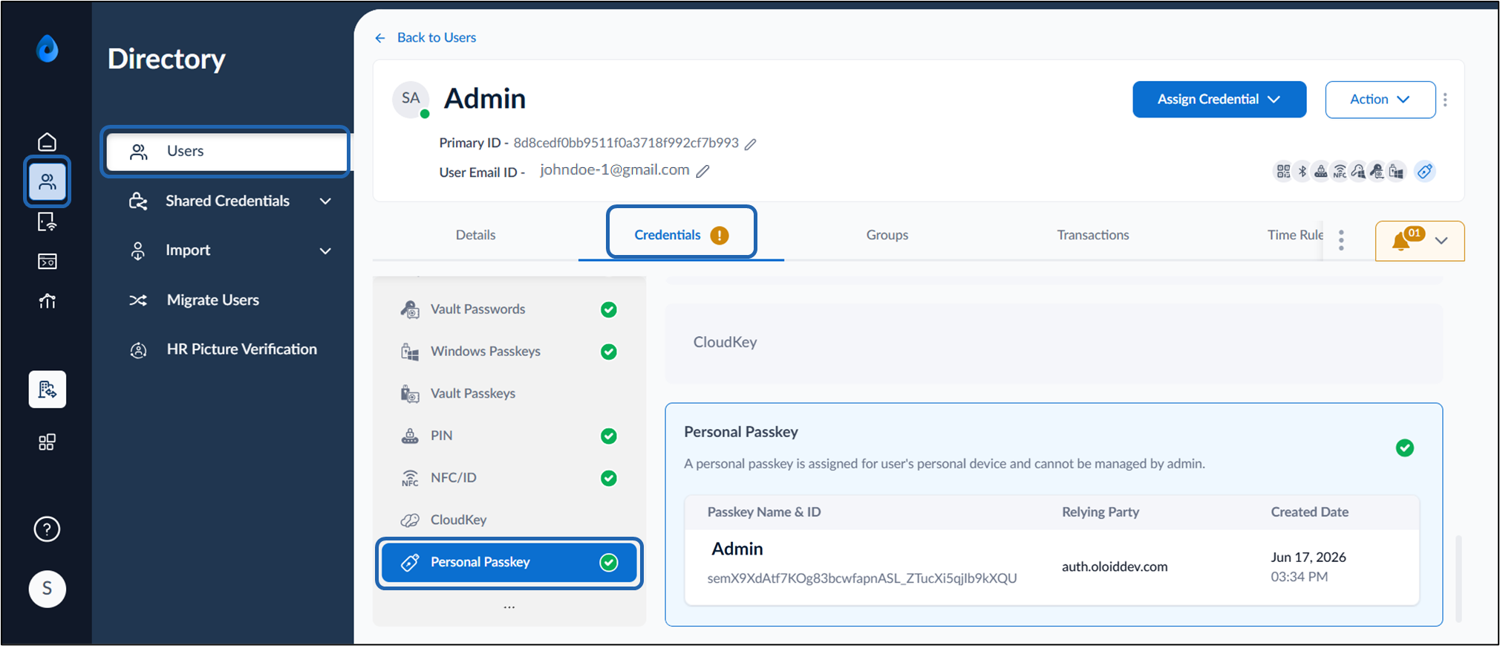Select Vault Passwords credential type
Screen dimensions: 1500x646
click(x=509, y=310)
